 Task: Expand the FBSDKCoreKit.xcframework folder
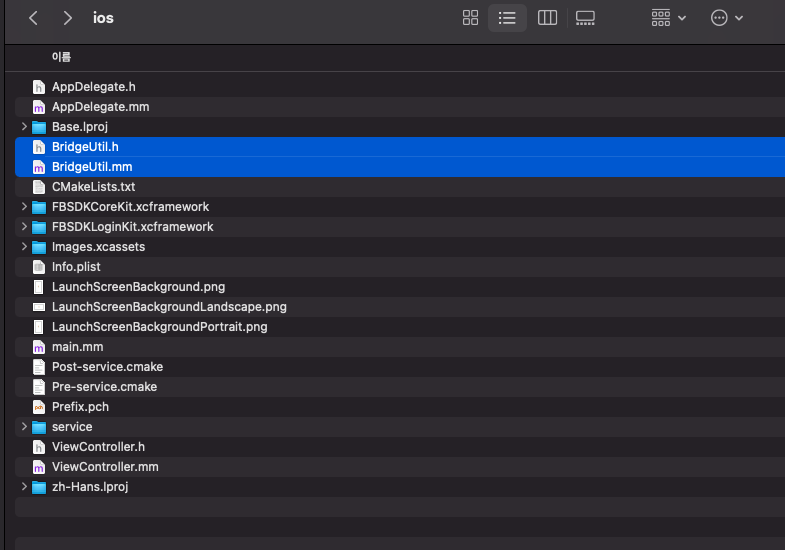click(x=24, y=207)
